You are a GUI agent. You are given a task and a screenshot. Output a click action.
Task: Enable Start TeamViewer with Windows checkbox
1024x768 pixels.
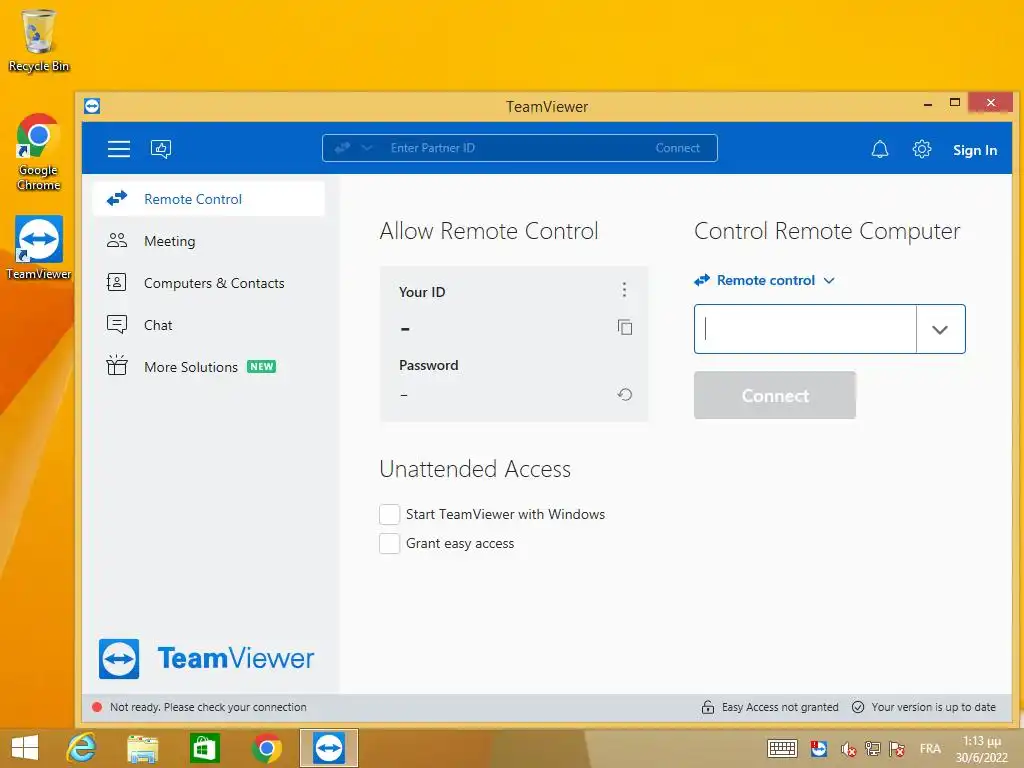click(389, 514)
